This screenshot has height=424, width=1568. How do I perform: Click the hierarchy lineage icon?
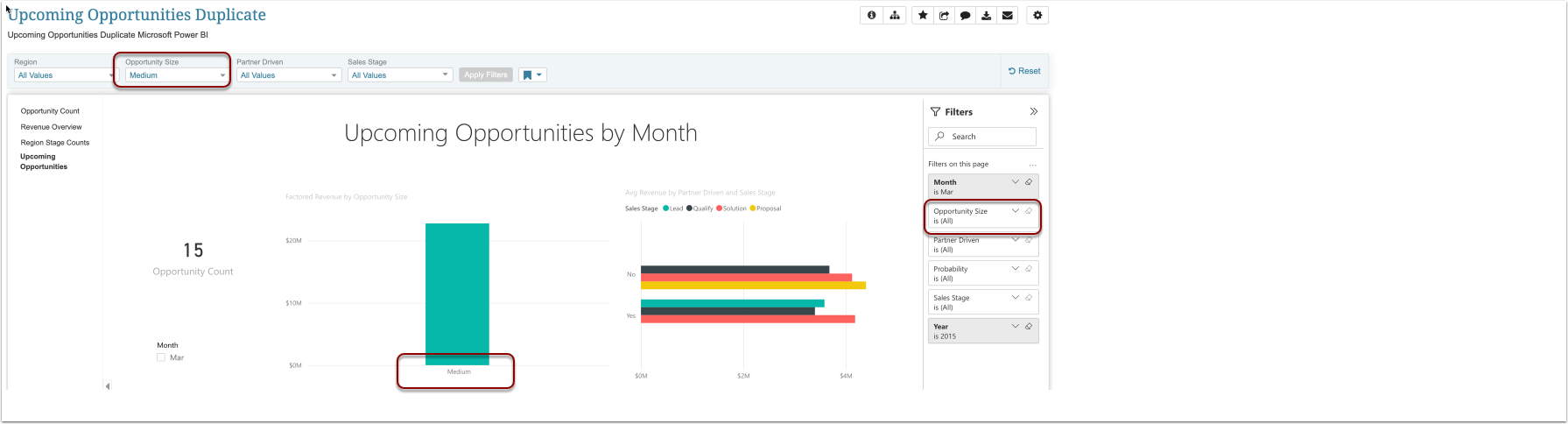tap(894, 16)
